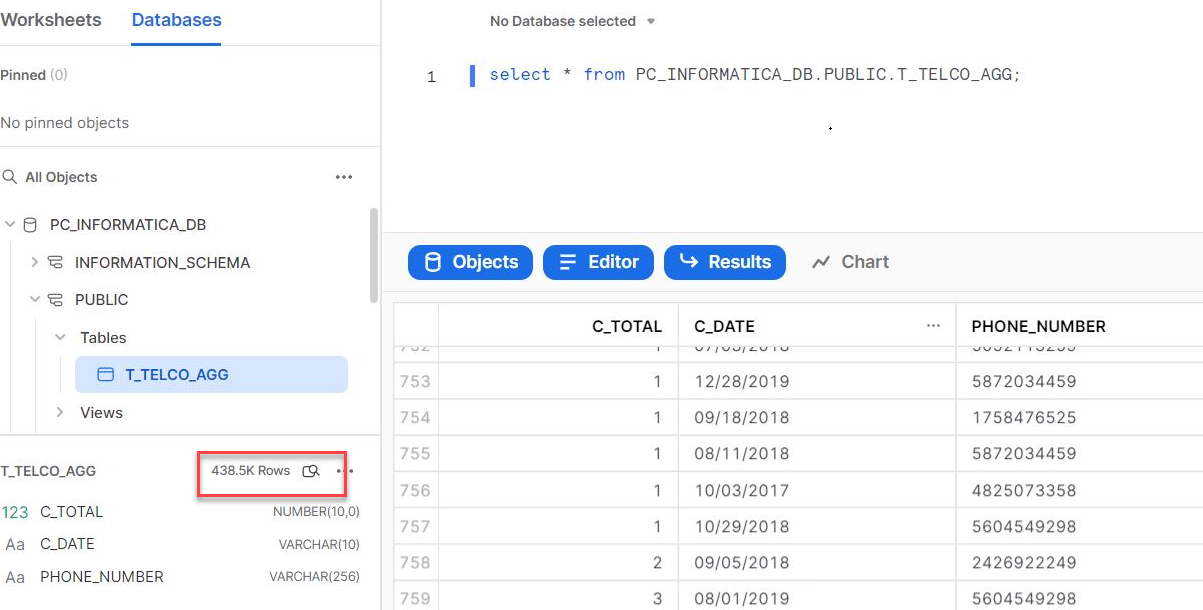
Task: Select the T_TELCO_AGG table in tree
Action: pyautogui.click(x=176, y=375)
